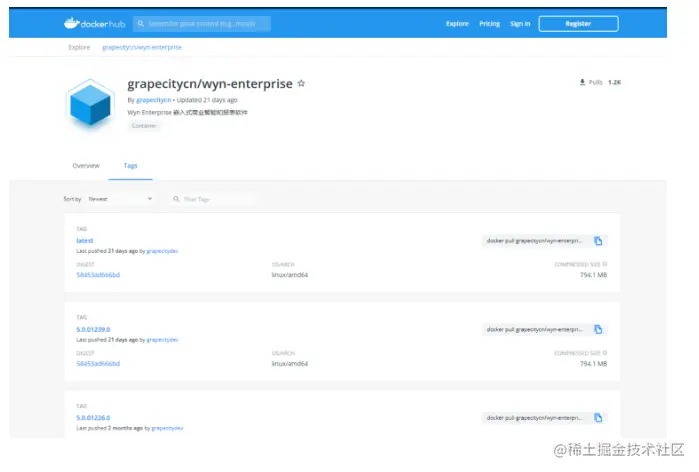The height and width of the screenshot is (472, 699).
Task: Click the search magnifier icon in header
Action: pyautogui.click(x=141, y=24)
